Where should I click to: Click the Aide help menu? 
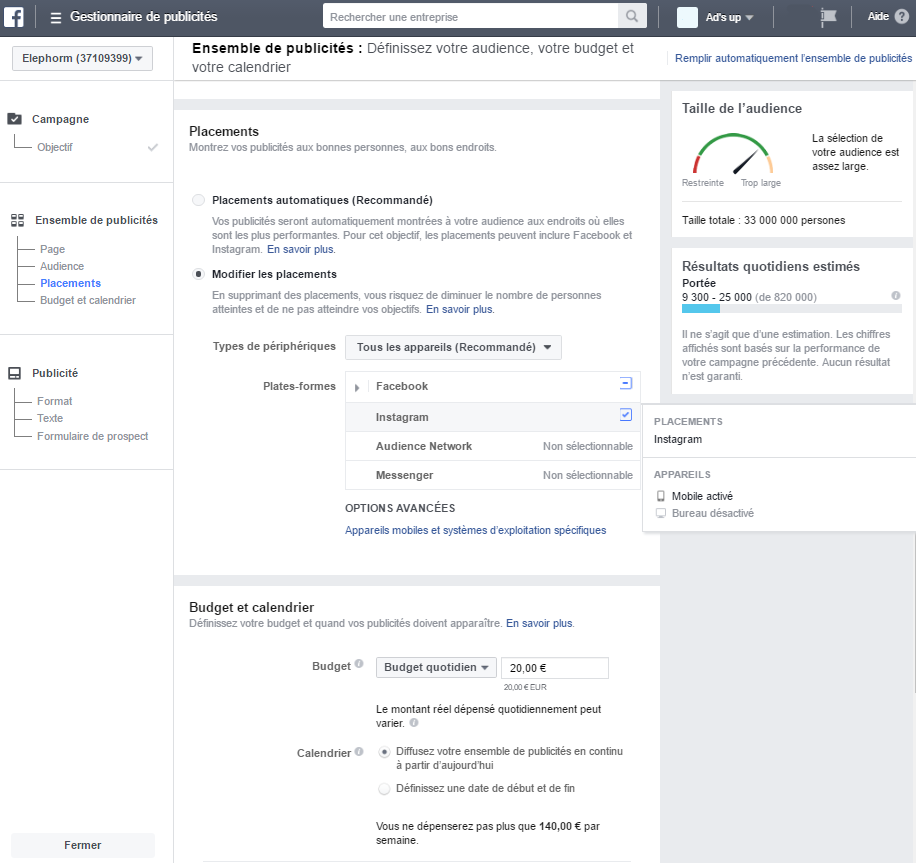tap(878, 16)
